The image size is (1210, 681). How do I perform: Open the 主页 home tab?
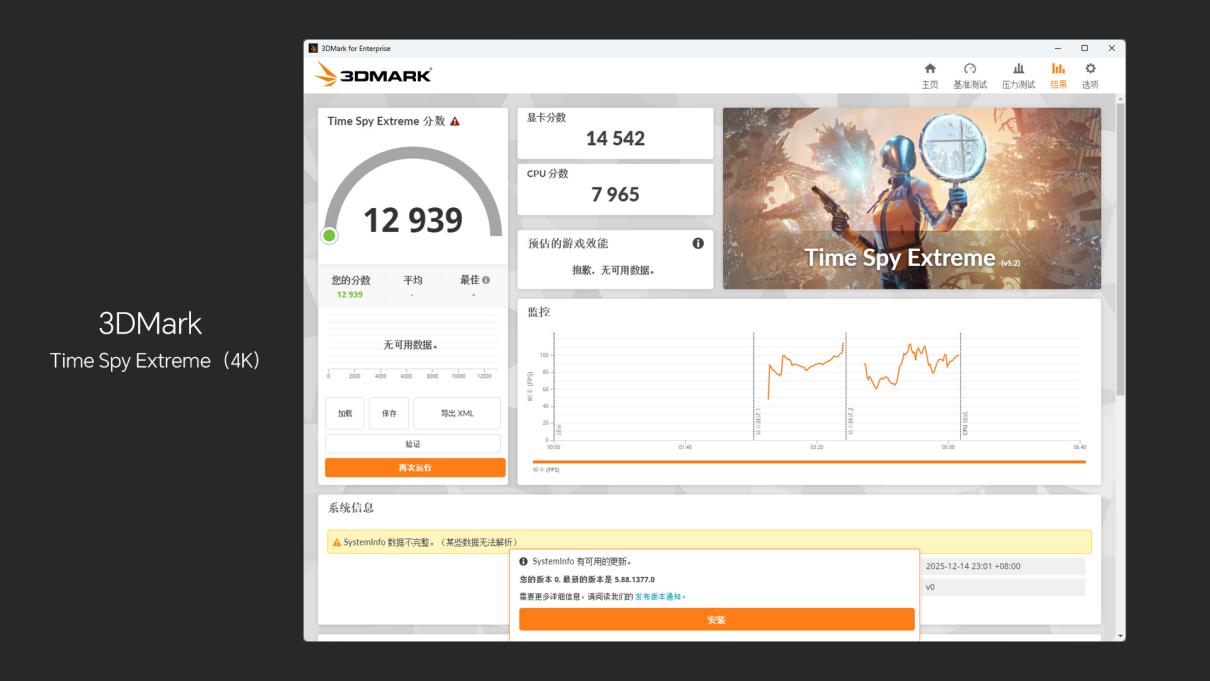[x=930, y=75]
